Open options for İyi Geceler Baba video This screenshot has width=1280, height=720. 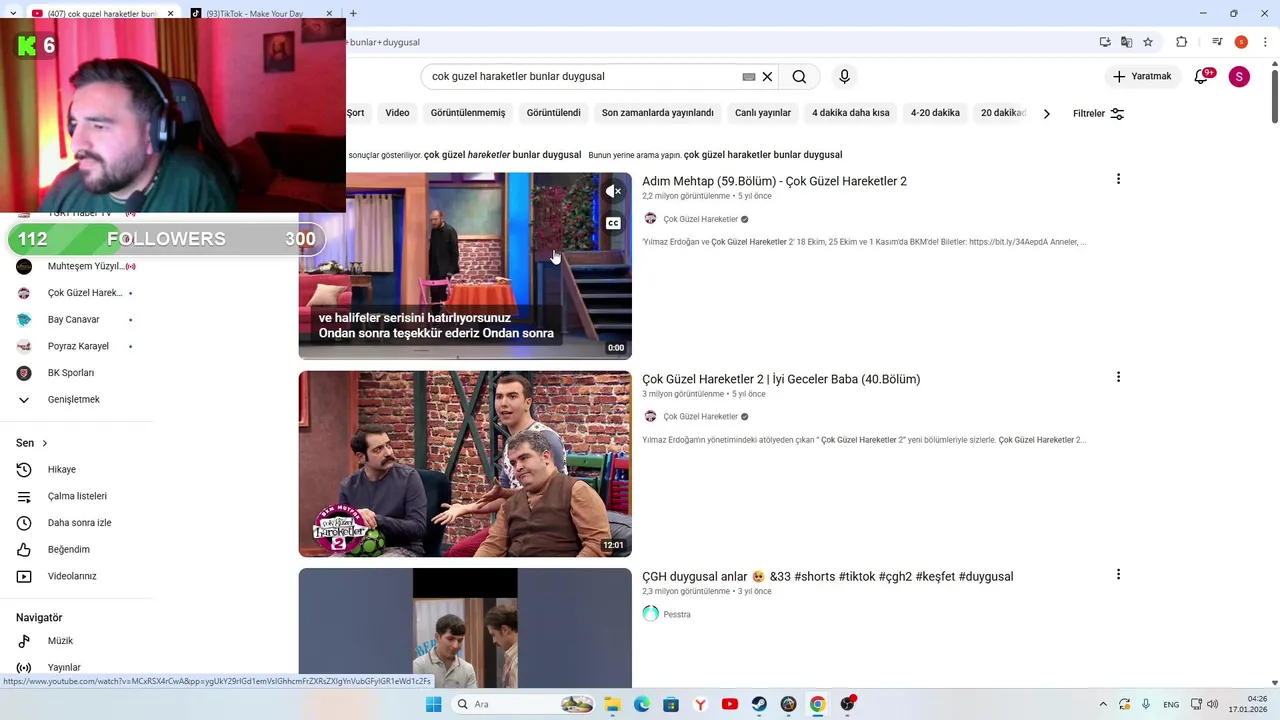tap(1118, 377)
